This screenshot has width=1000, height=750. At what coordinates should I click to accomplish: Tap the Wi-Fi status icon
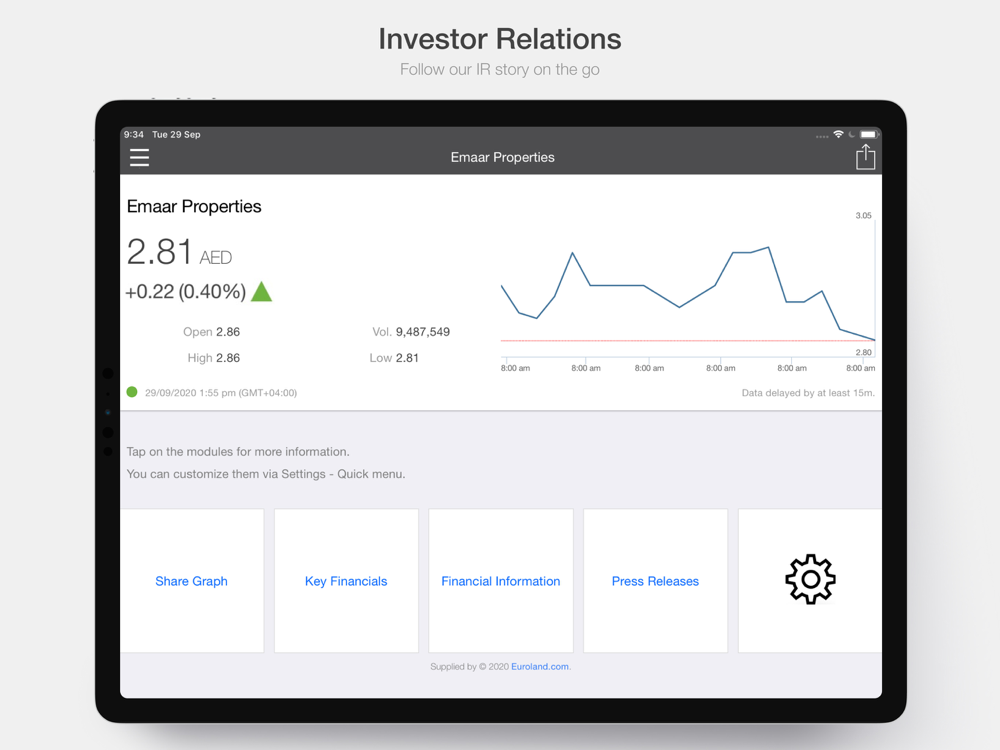click(x=838, y=134)
